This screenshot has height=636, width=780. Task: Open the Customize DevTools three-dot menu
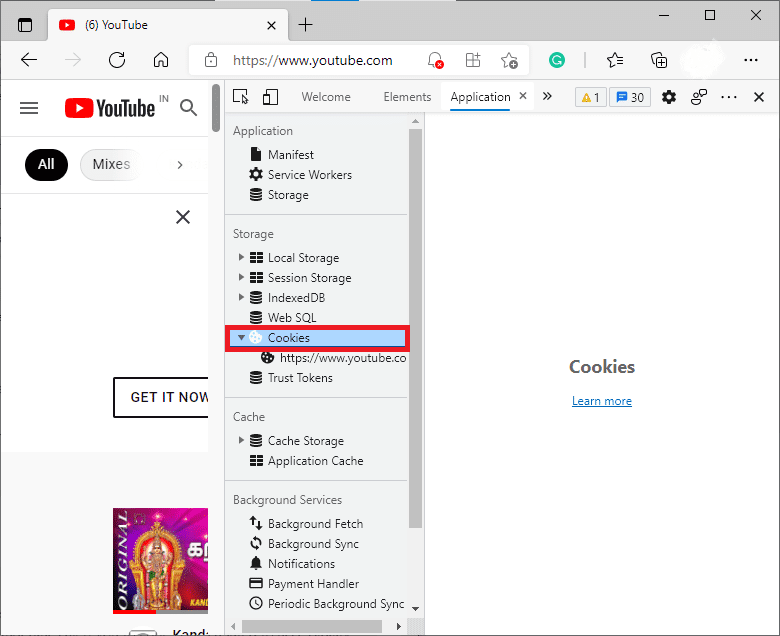(x=729, y=97)
